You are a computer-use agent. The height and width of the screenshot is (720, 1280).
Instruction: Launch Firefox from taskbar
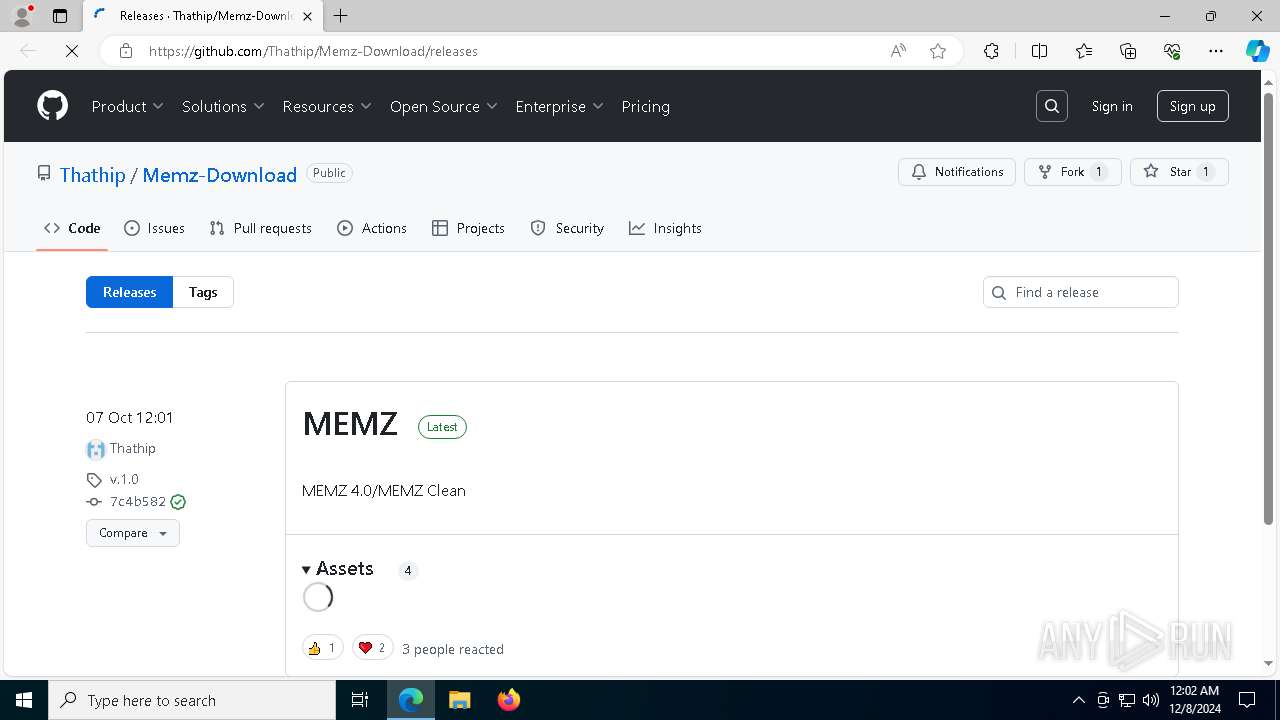point(509,700)
